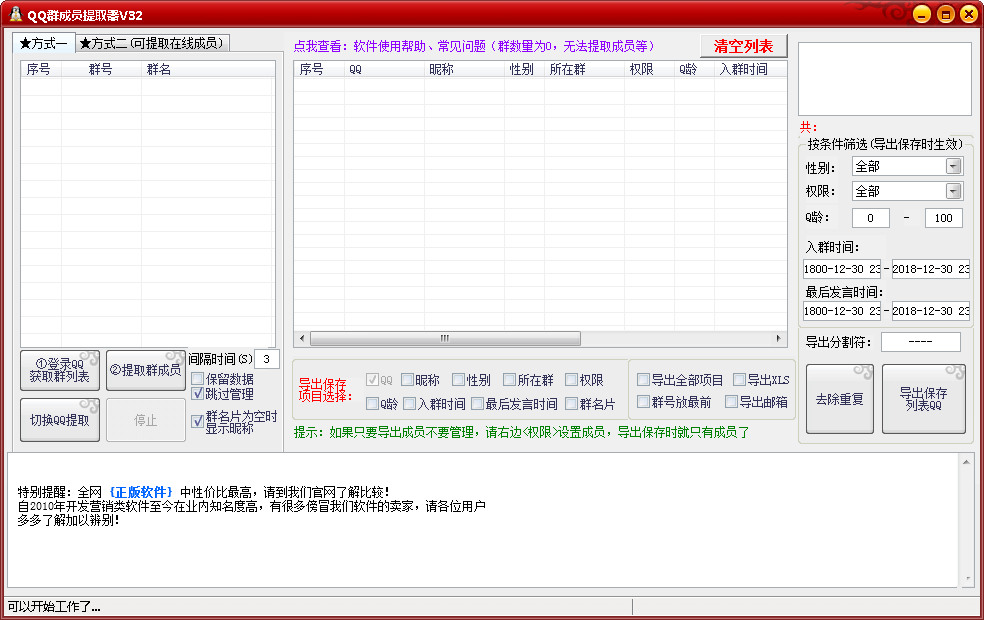Click the 序号 column header in group list
The width and height of the screenshot is (984, 620).
coord(41,69)
